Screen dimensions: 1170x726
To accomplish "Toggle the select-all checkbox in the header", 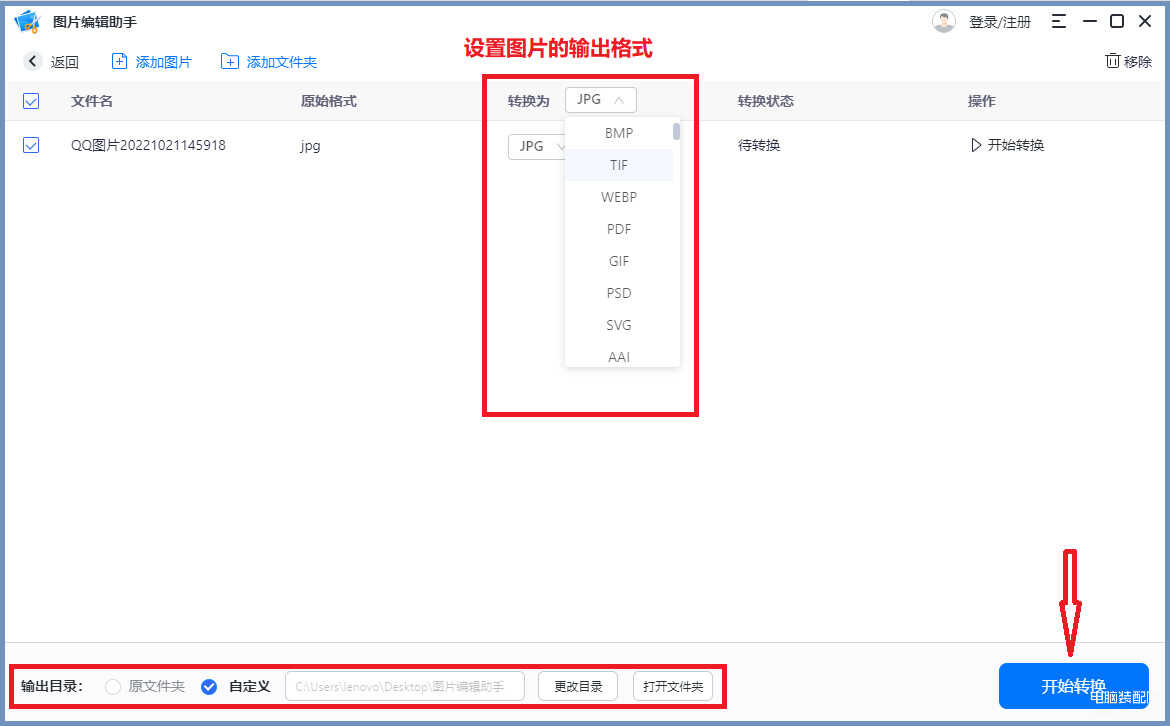I will (31, 101).
